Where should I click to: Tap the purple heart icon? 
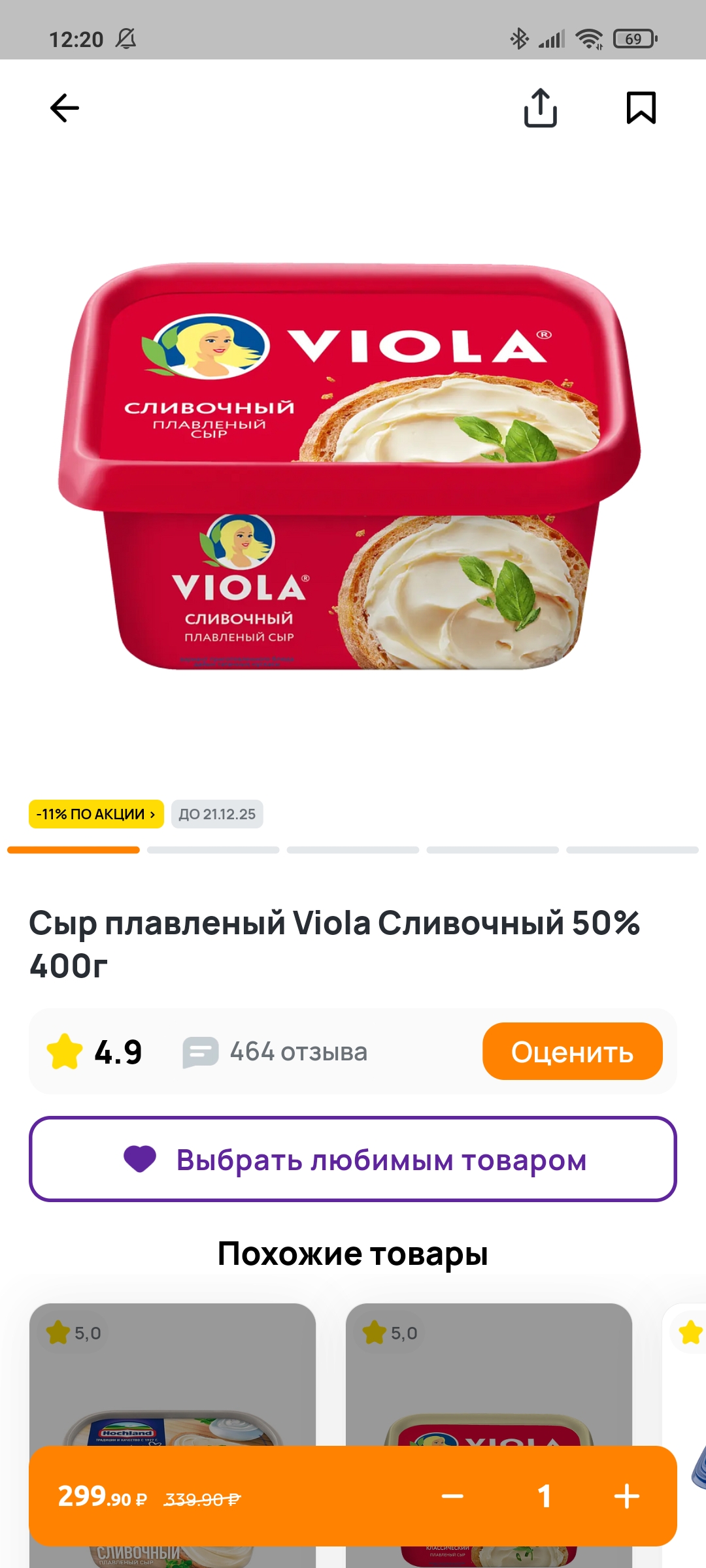(140, 1160)
